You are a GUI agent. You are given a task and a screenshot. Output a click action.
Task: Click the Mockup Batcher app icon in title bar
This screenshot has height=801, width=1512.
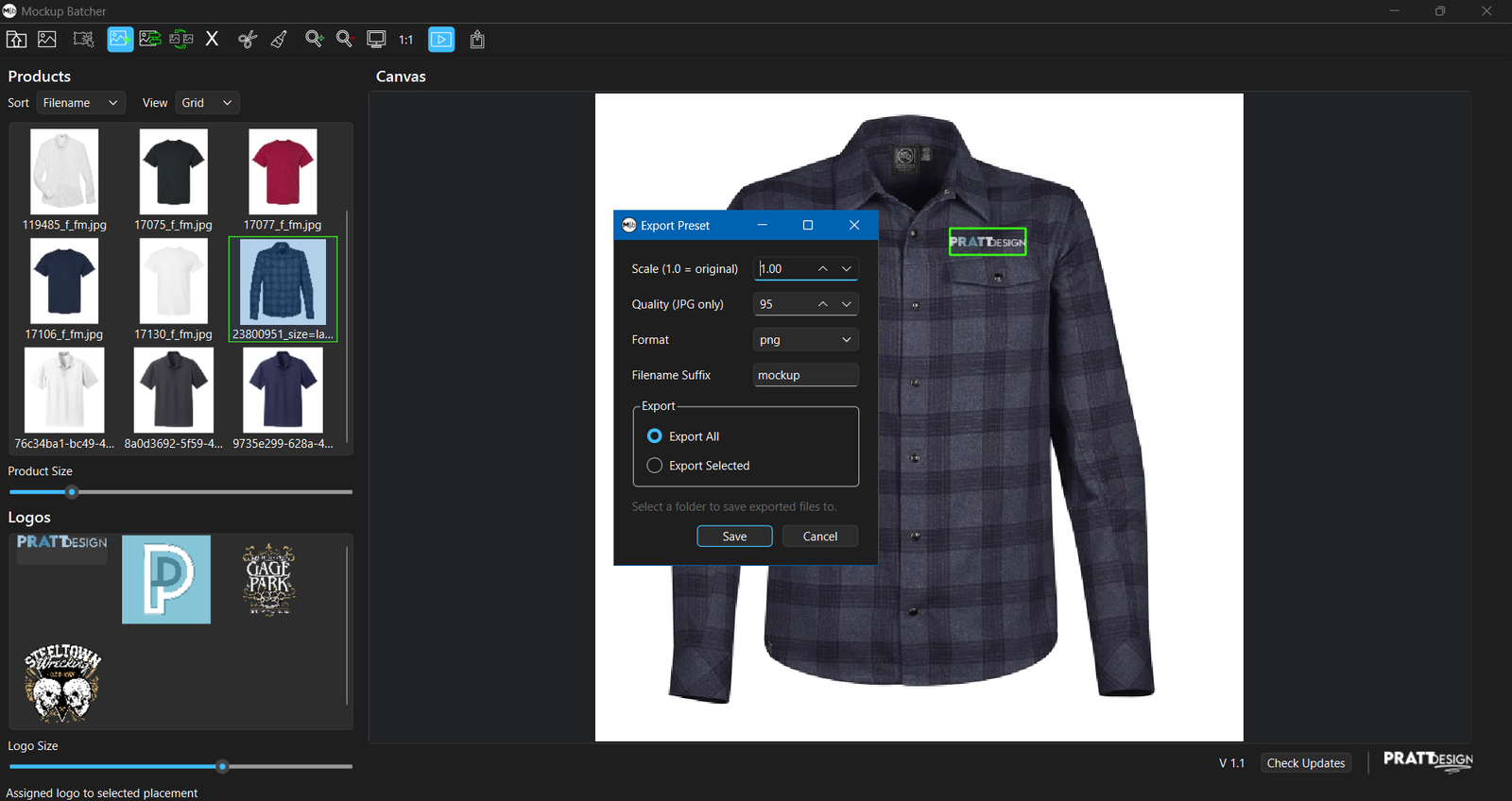9,11
